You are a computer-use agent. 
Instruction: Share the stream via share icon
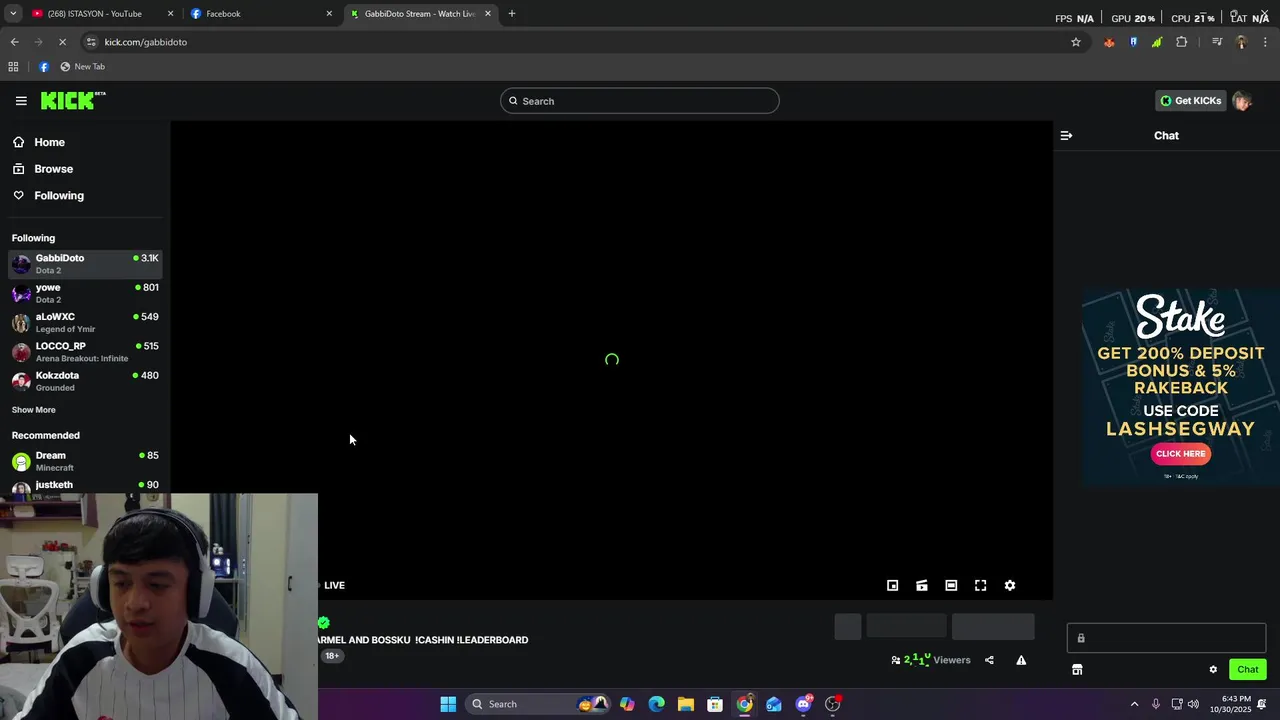(989, 660)
